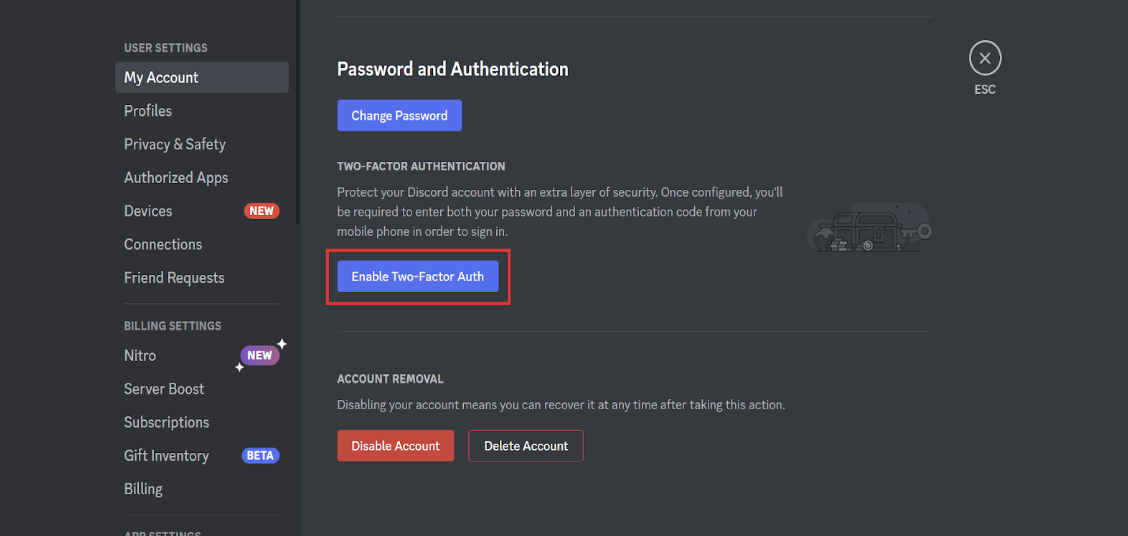Open Privacy & Safety settings
This screenshot has width=1128, height=536.
pos(175,144)
